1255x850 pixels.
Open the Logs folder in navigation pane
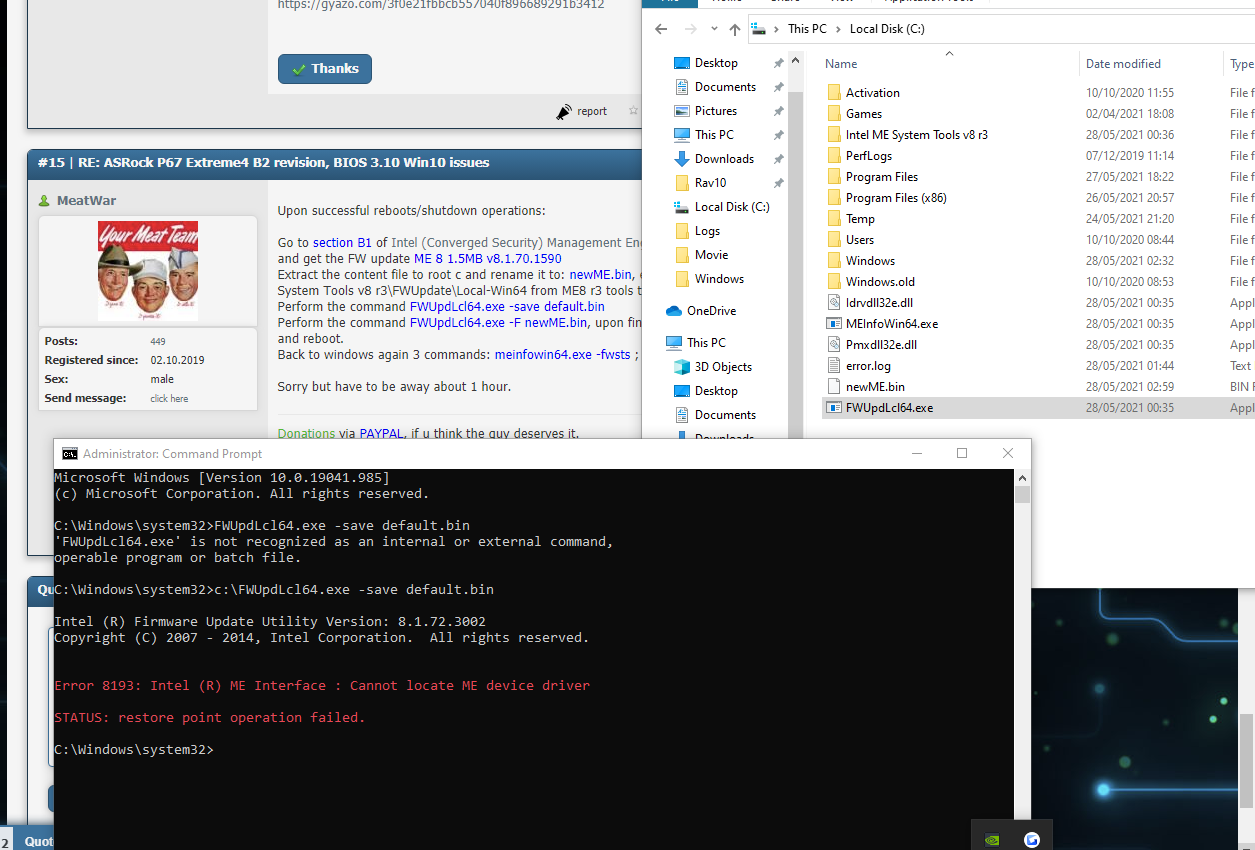[x=707, y=231]
